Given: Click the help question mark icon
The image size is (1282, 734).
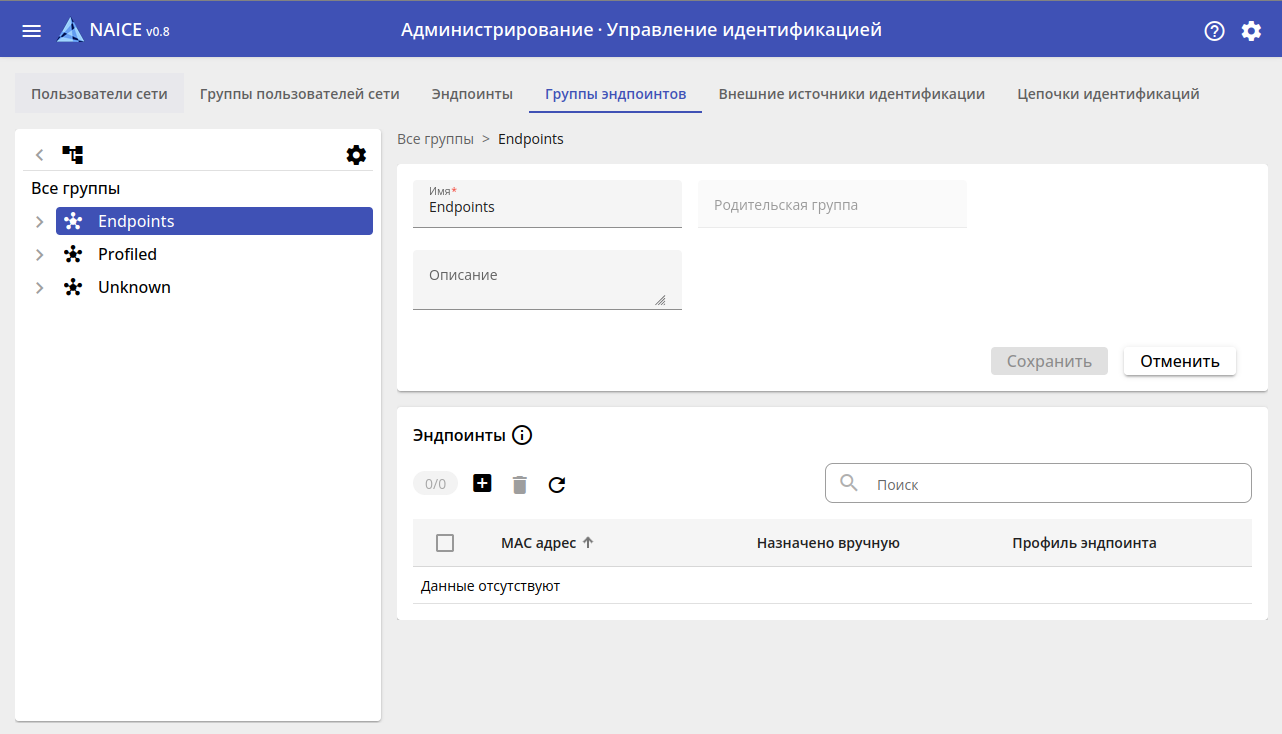Looking at the screenshot, I should coord(1214,30).
